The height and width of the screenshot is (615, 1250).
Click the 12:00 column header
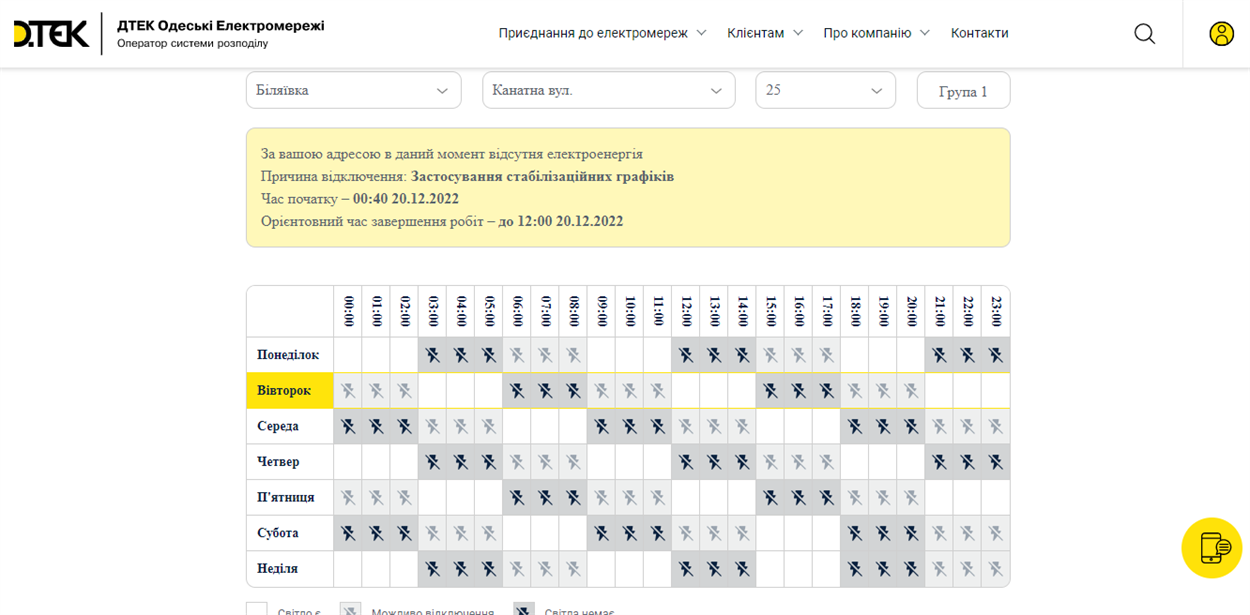pos(686,311)
